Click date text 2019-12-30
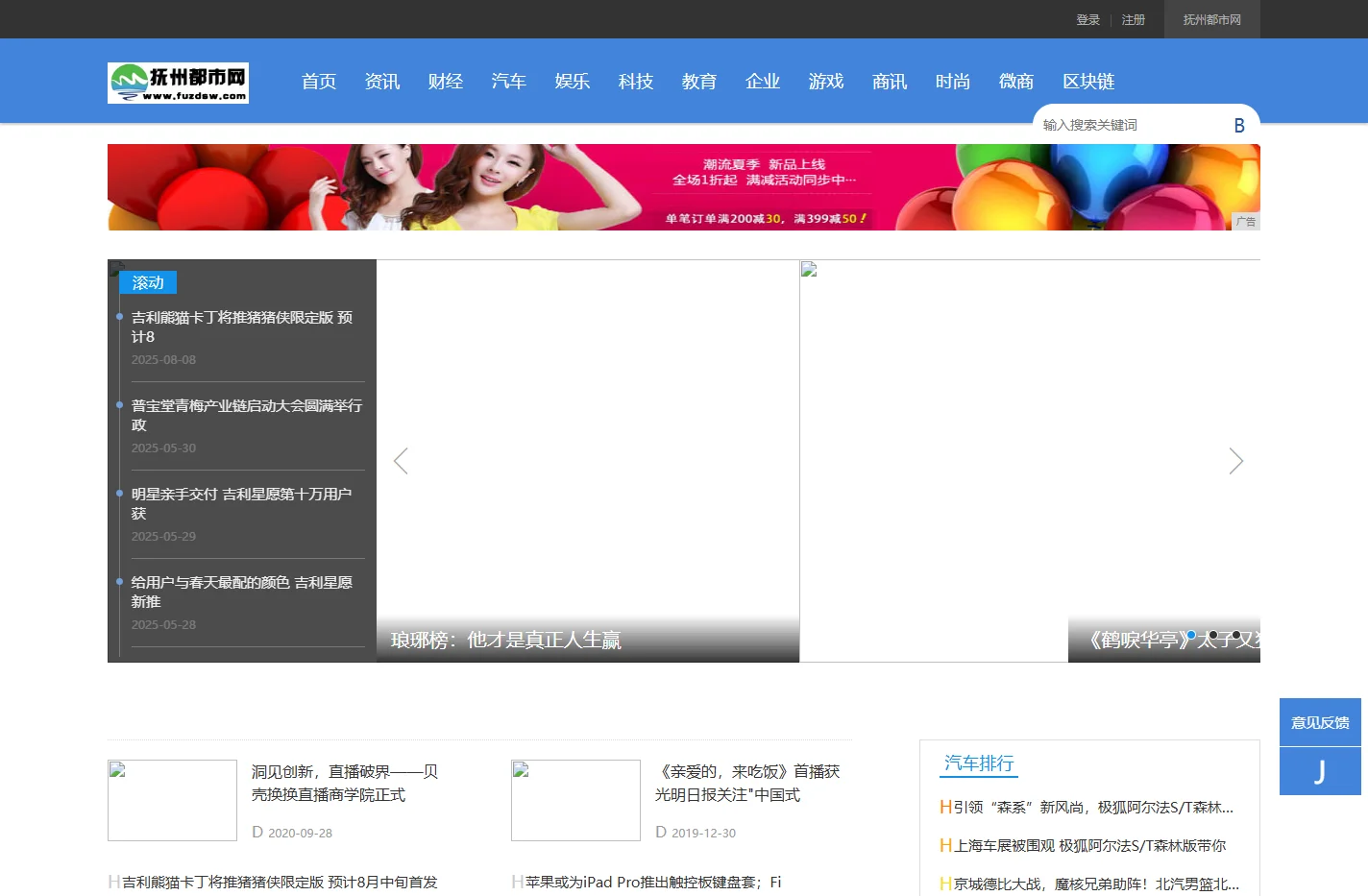 703,833
